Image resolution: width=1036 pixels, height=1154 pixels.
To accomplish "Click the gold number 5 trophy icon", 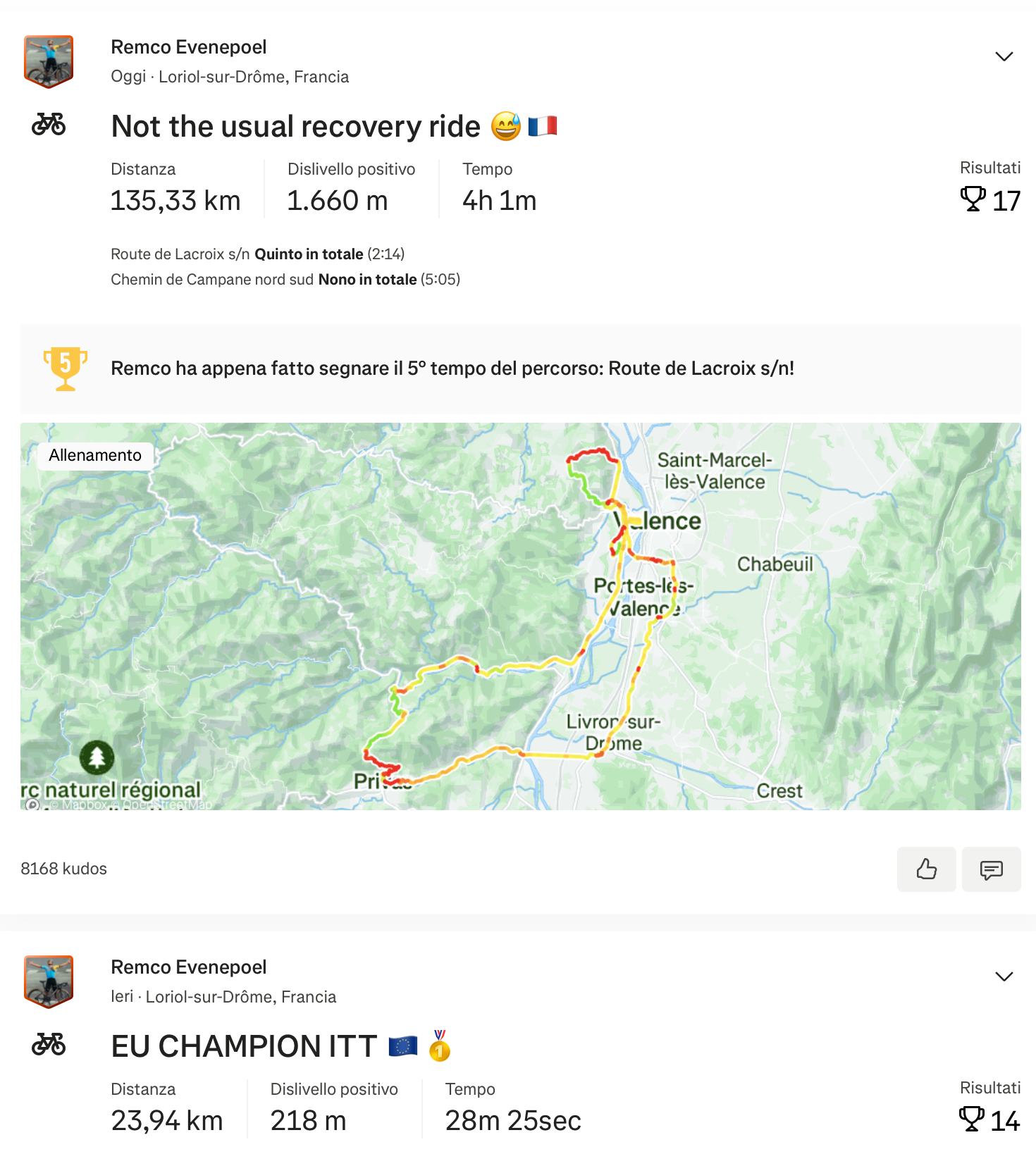I will click(65, 368).
